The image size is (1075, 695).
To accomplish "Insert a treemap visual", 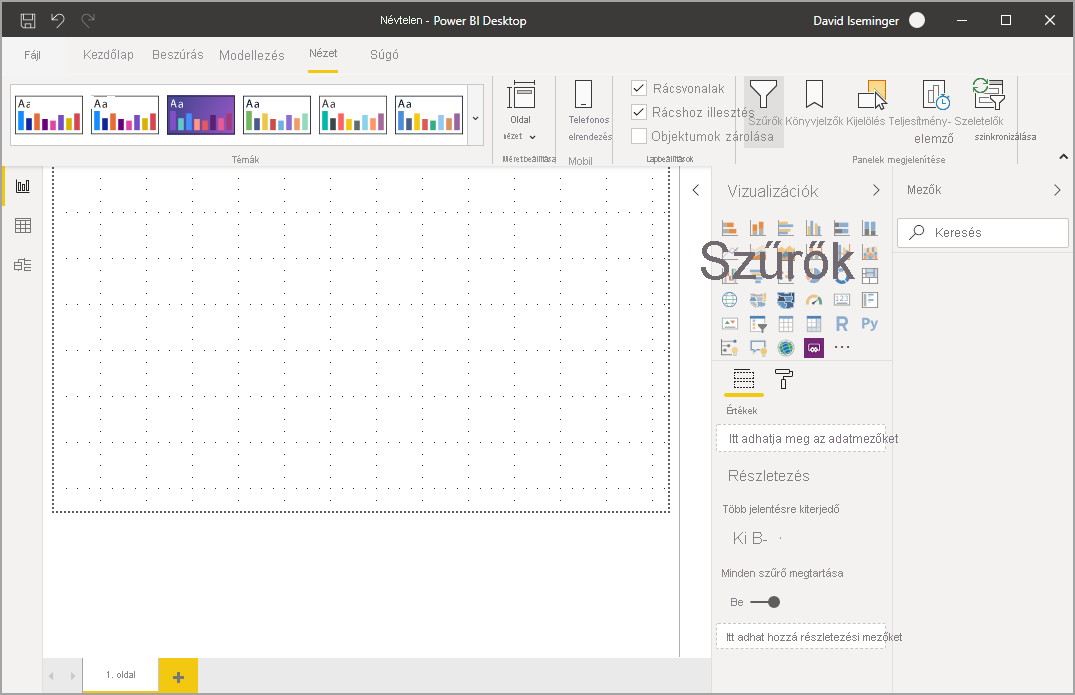I will tap(870, 276).
